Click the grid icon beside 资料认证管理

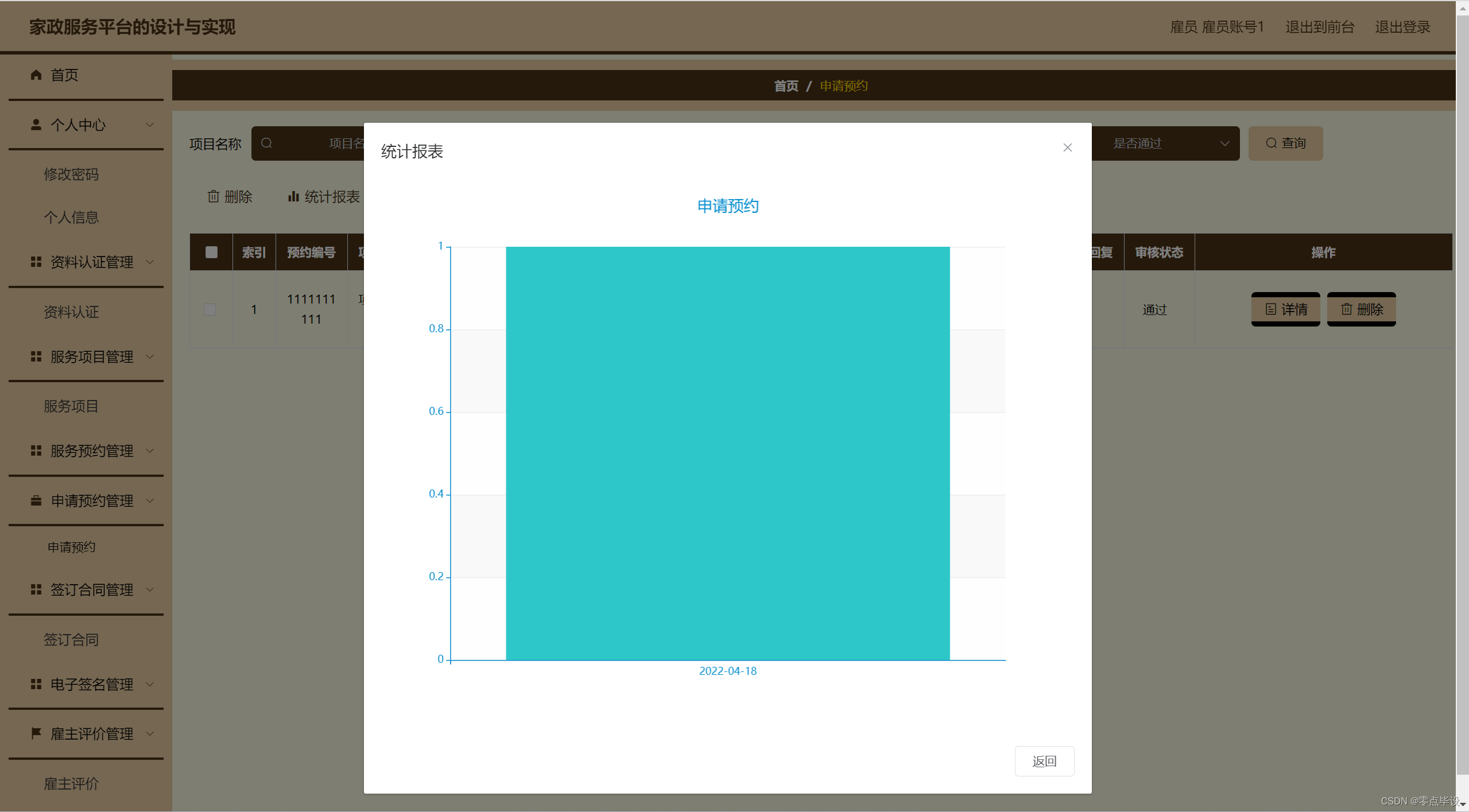tap(36, 262)
